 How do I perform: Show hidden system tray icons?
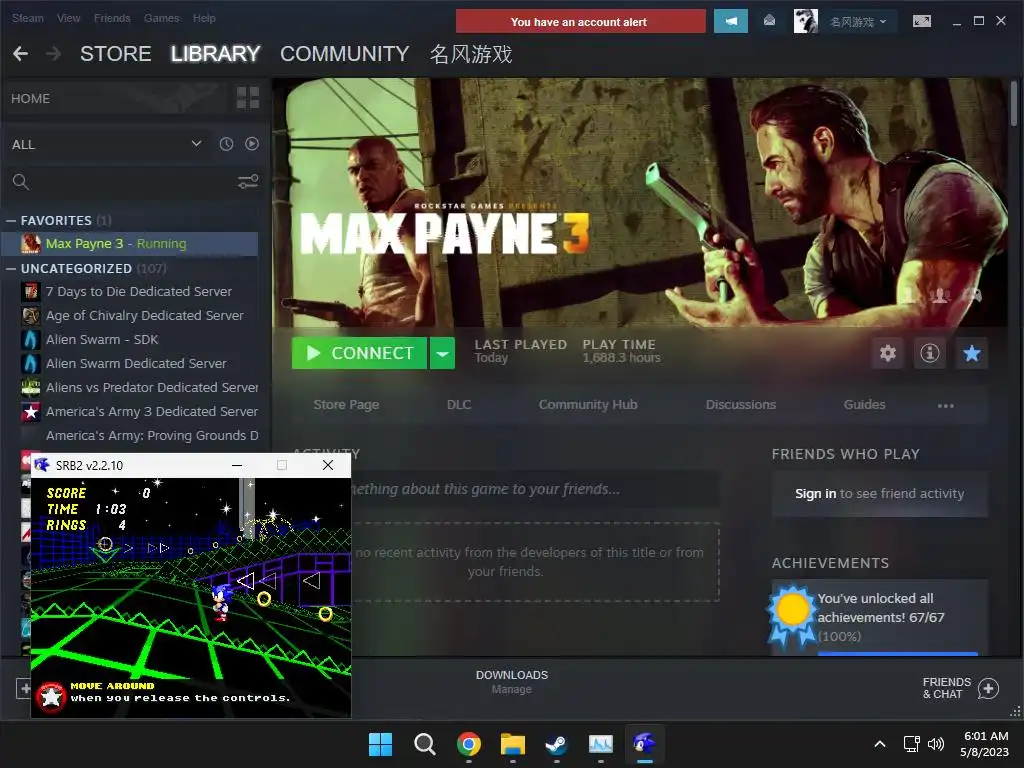point(880,744)
